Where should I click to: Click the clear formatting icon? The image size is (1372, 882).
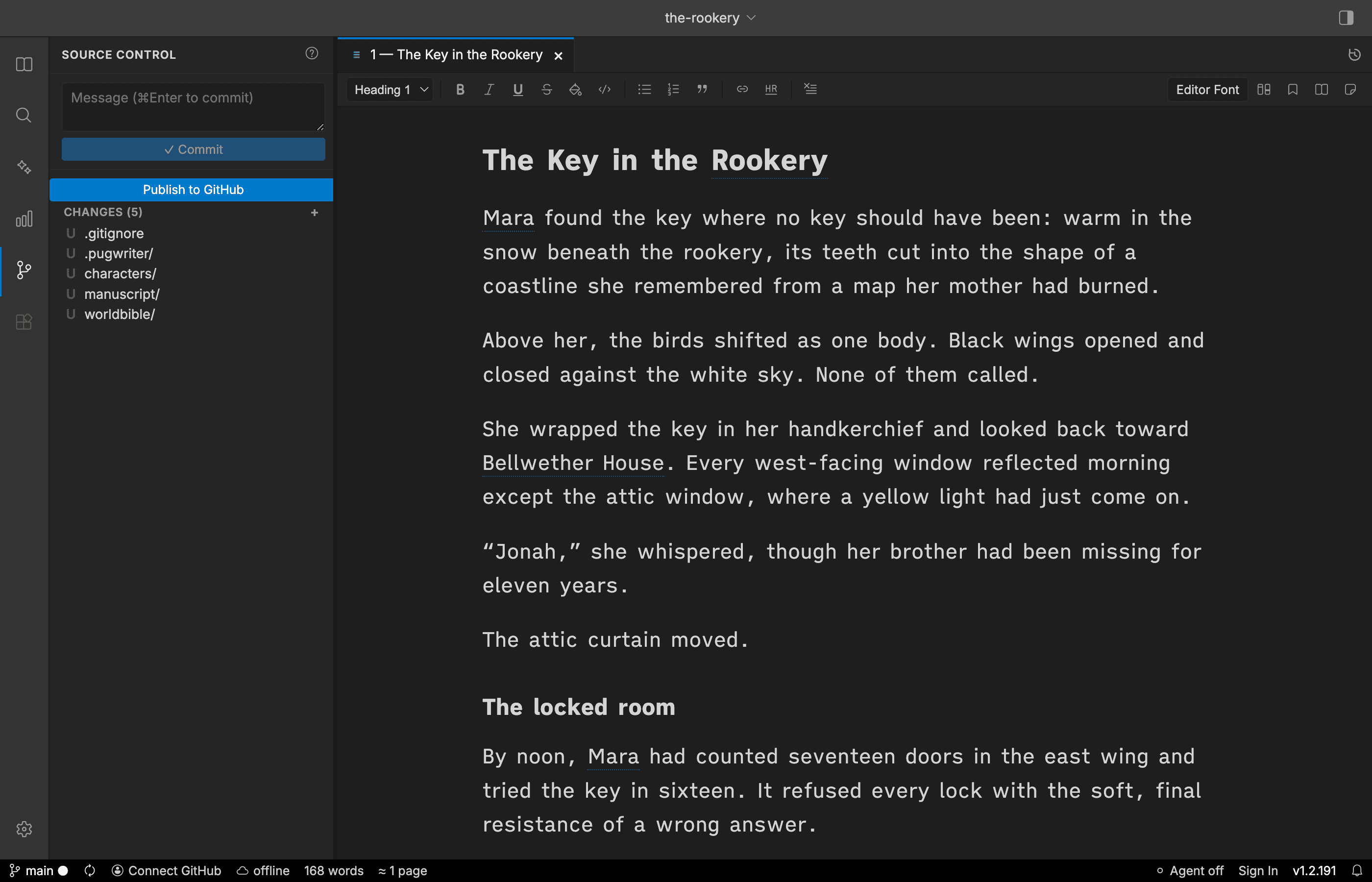click(x=810, y=89)
